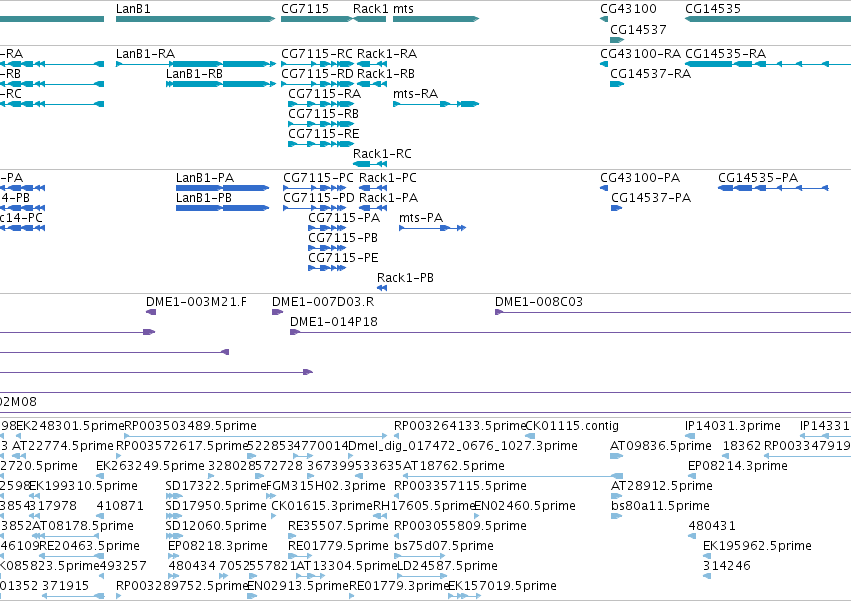Viewport: 851px width, 601px height.
Task: Click the DME1-008C03 clone label
Action: click(x=539, y=302)
